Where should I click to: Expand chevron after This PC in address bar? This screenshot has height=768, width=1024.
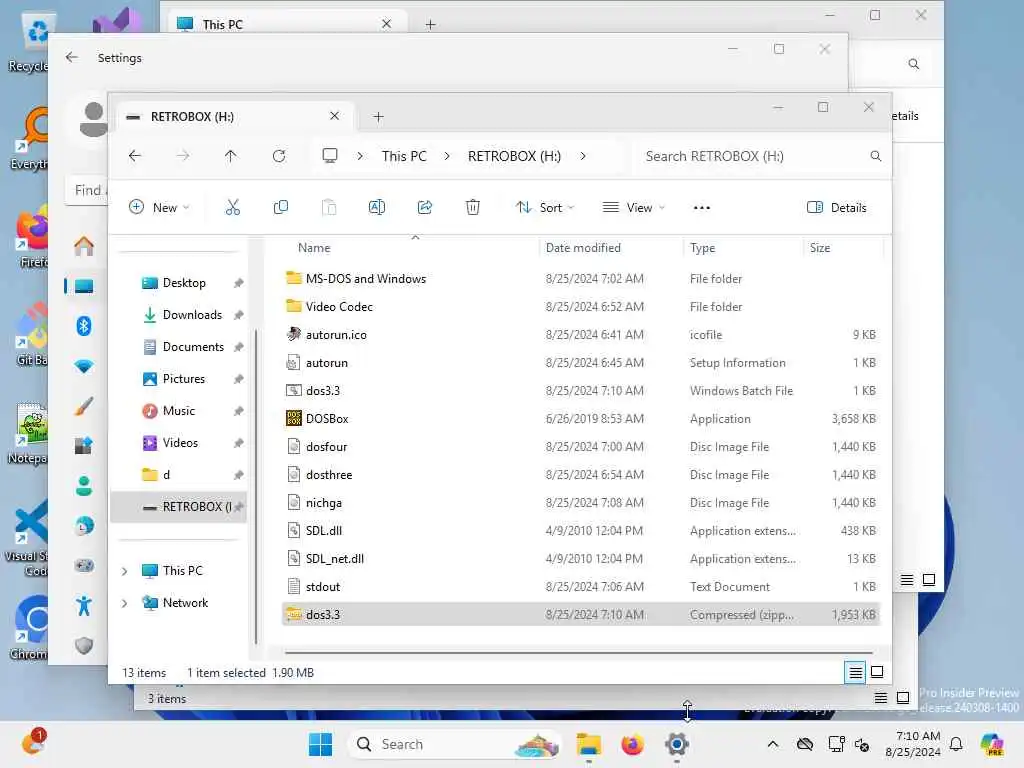point(447,156)
